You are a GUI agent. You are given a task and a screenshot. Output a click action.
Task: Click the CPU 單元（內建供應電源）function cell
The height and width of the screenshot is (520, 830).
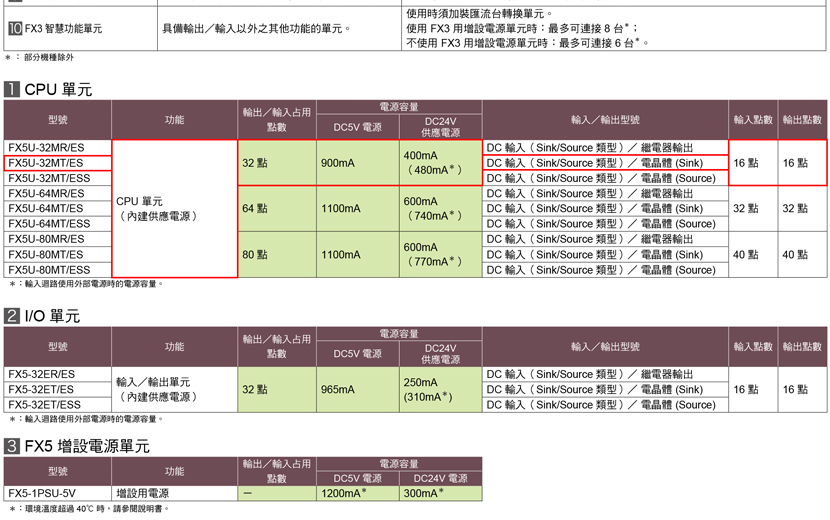pyautogui.click(x=175, y=209)
